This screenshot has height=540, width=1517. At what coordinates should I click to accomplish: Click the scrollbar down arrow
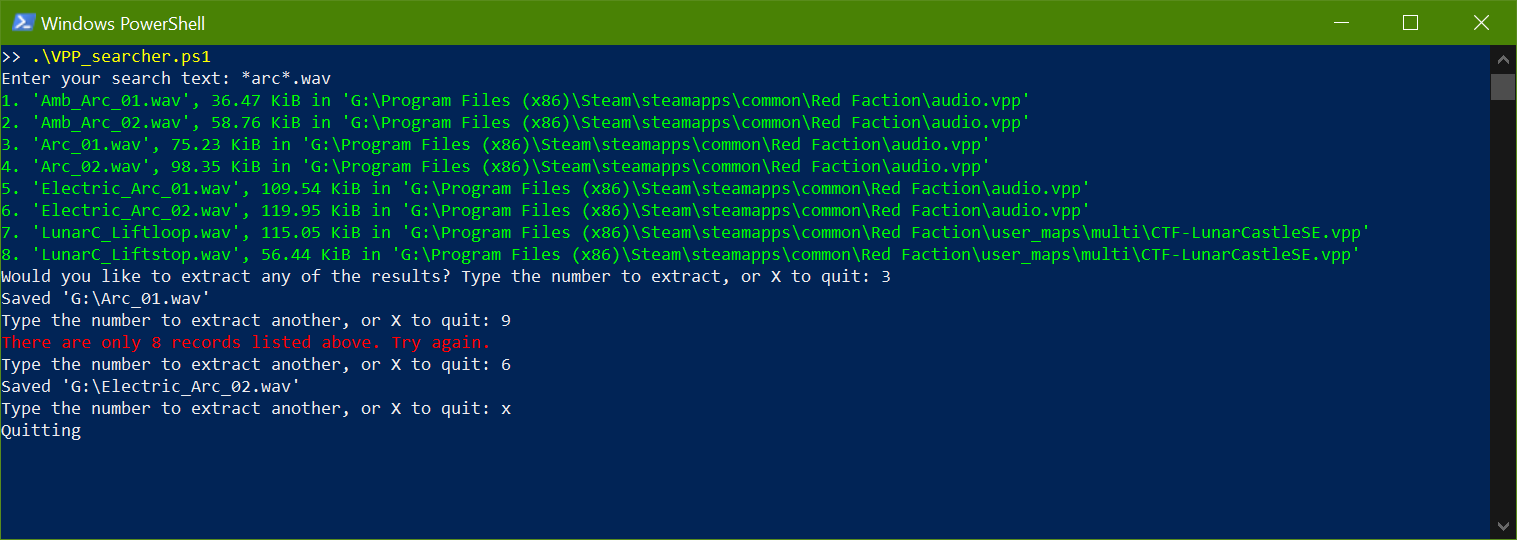tap(1503, 525)
